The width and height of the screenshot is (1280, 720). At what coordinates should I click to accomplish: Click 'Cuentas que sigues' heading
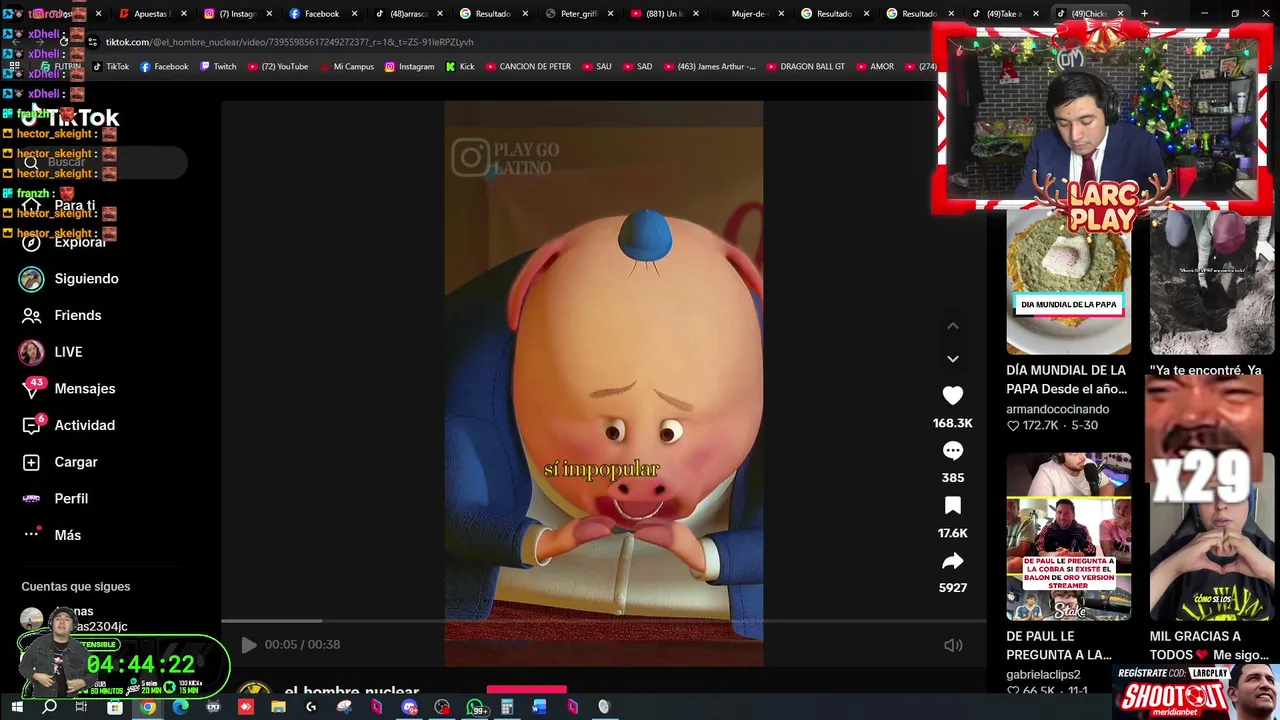pyautogui.click(x=76, y=587)
